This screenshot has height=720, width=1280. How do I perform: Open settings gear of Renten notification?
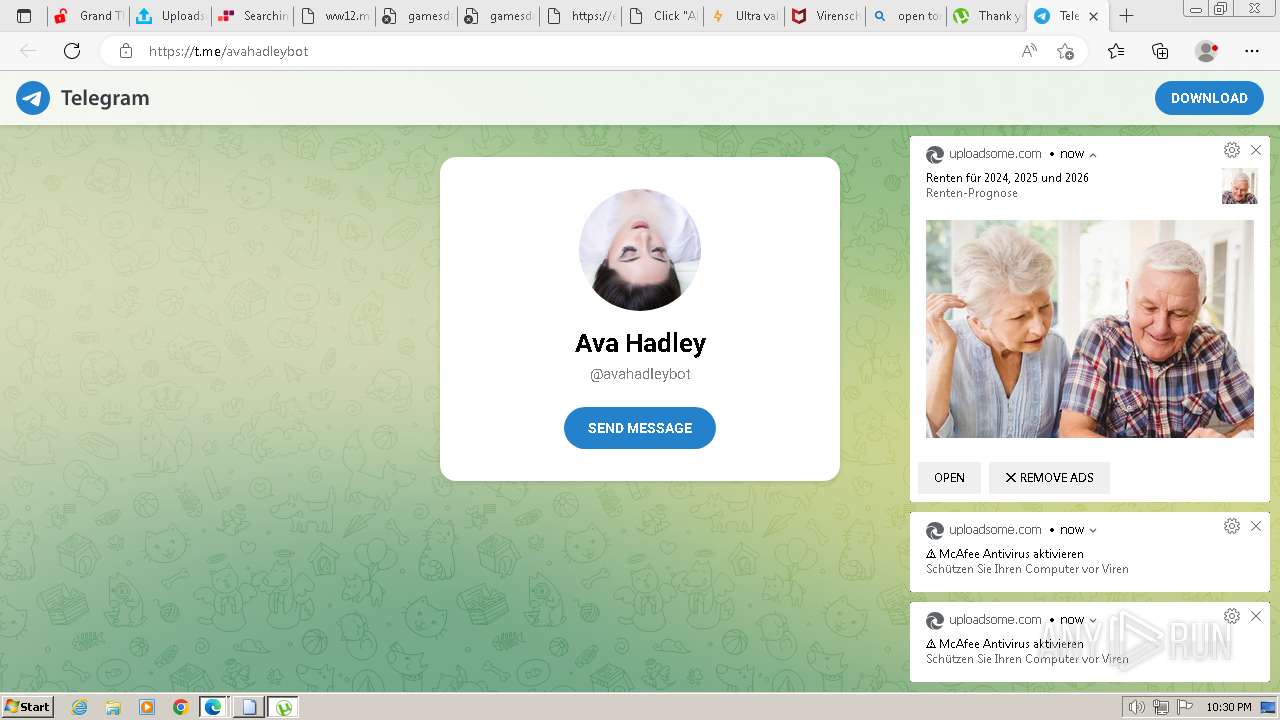click(x=1232, y=150)
